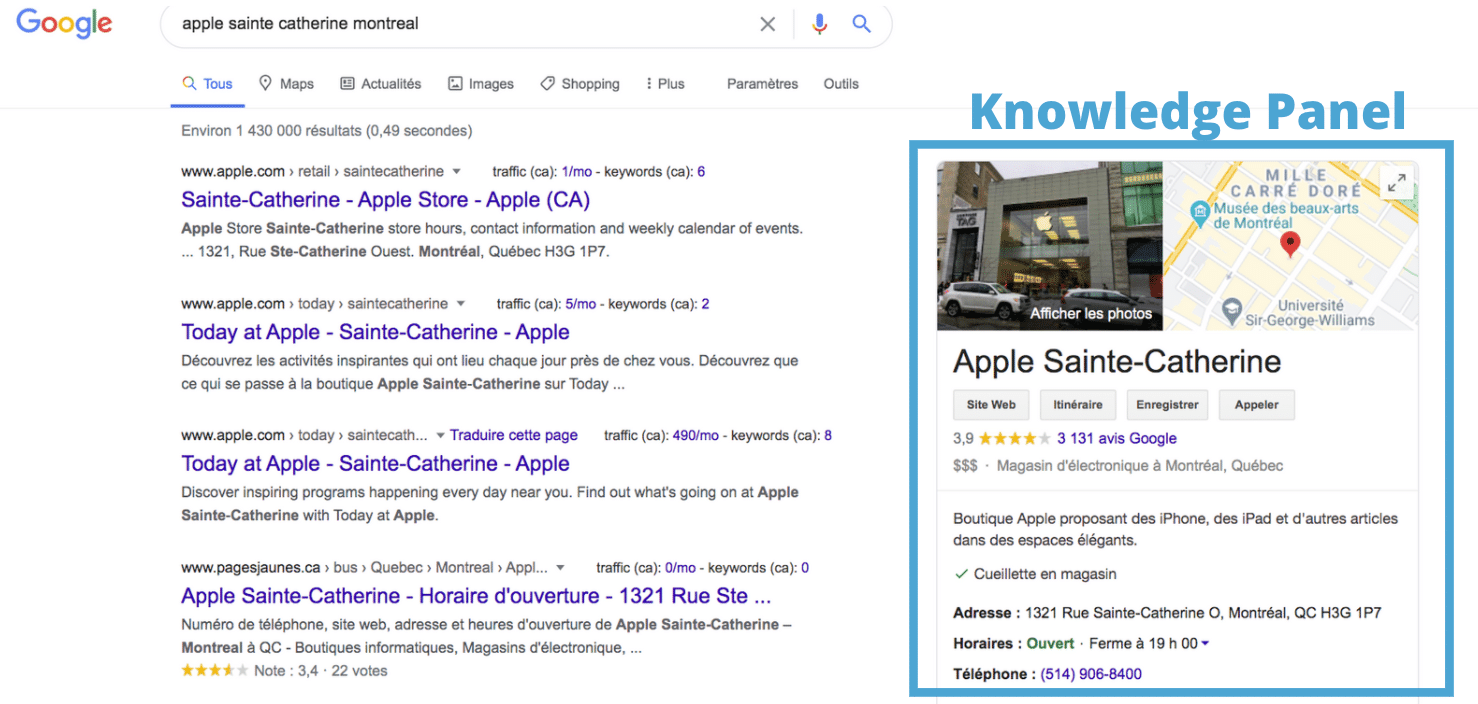1478x704 pixels.
Task: Click the Itinéraire button
Action: (x=1077, y=404)
